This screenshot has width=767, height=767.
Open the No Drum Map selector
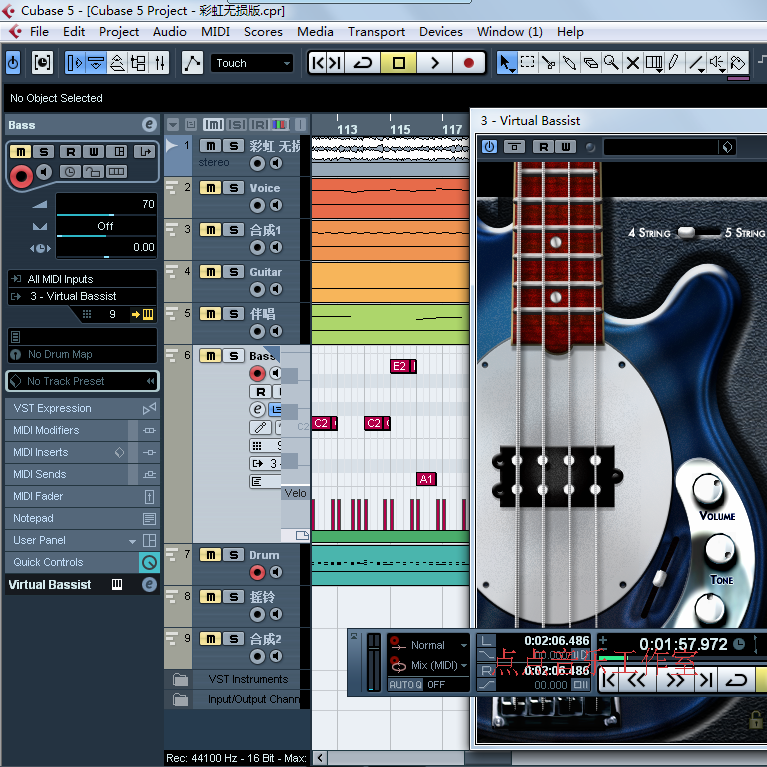pos(82,354)
